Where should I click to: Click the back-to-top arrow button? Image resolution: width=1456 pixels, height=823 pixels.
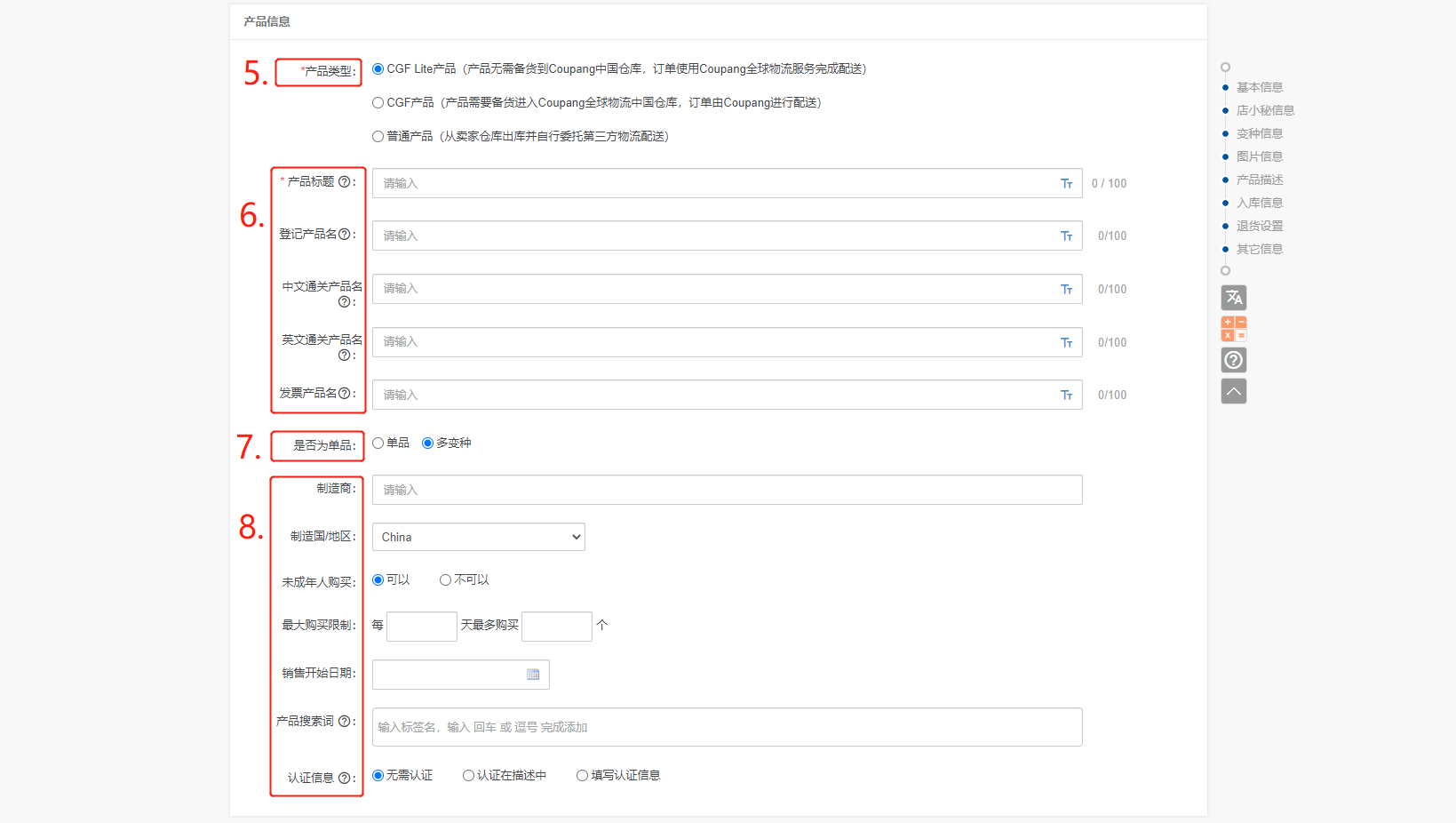[x=1233, y=391]
